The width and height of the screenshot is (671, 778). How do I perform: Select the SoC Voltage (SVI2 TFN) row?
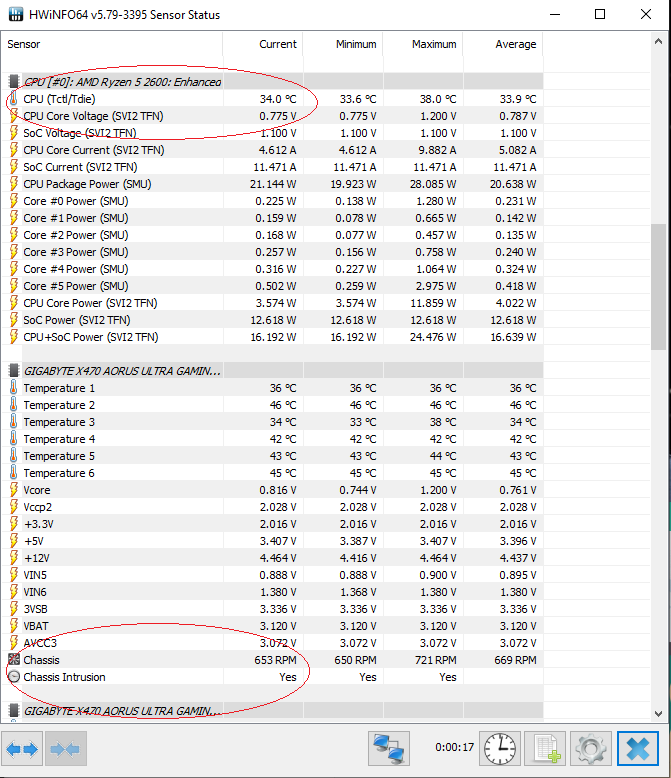pos(272,132)
